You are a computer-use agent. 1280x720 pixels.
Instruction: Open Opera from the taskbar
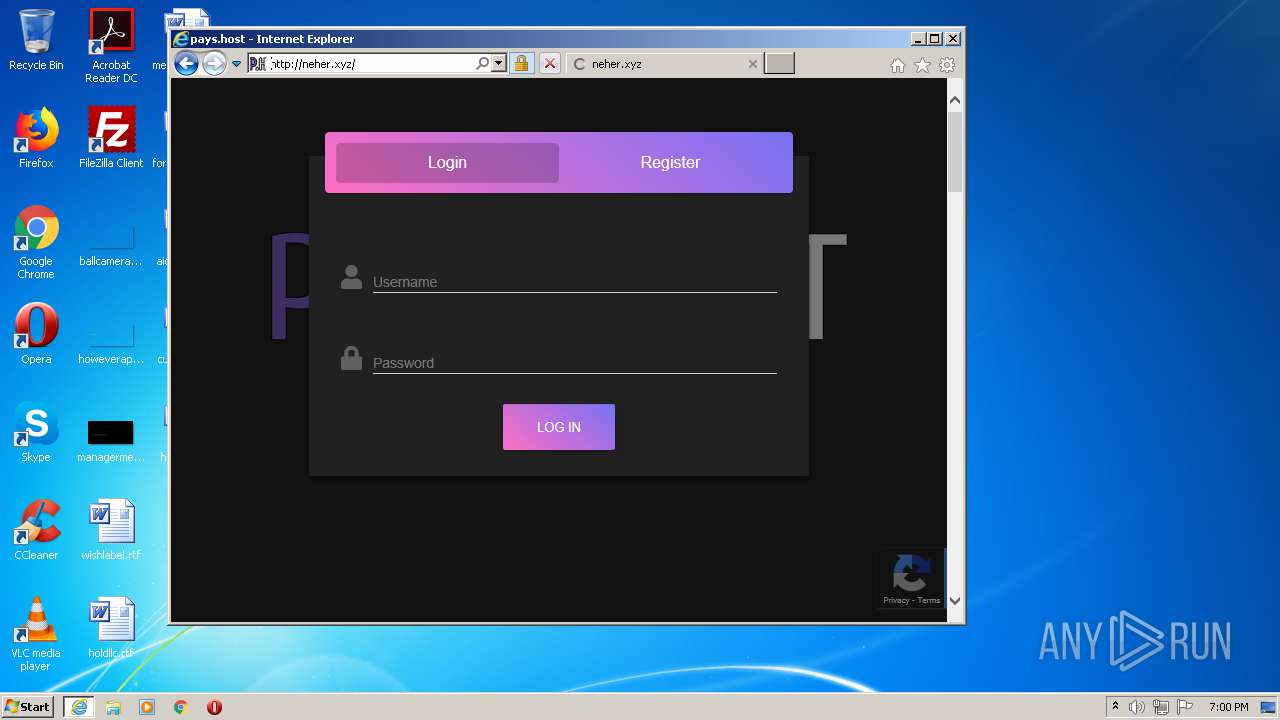click(x=214, y=707)
